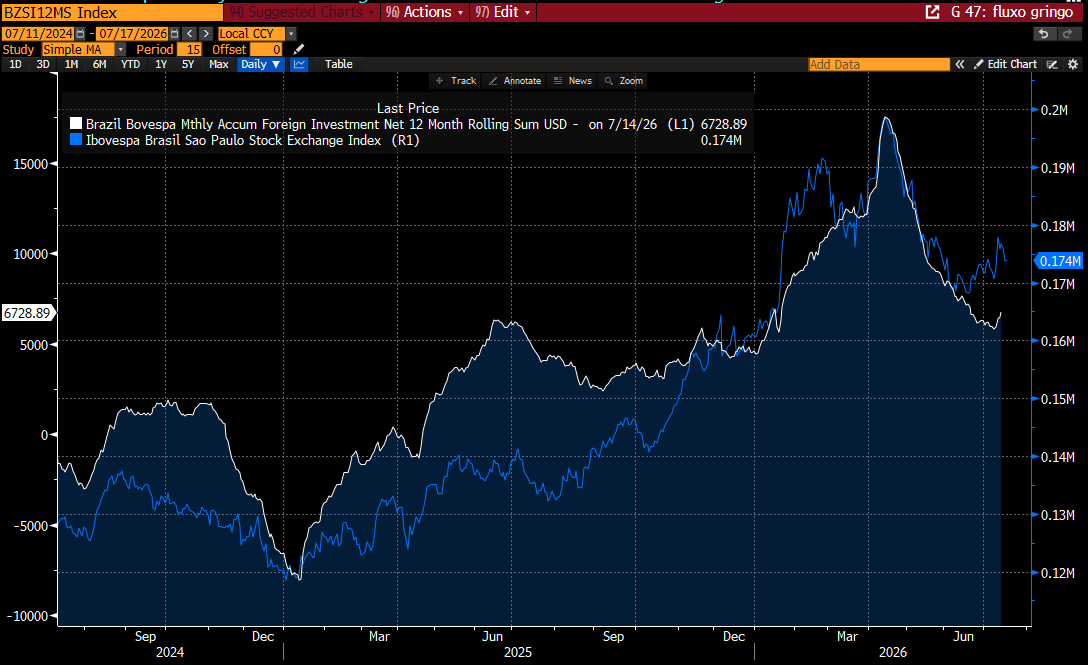Click the Add Data input box
This screenshot has width=1088, height=665.
879,64
